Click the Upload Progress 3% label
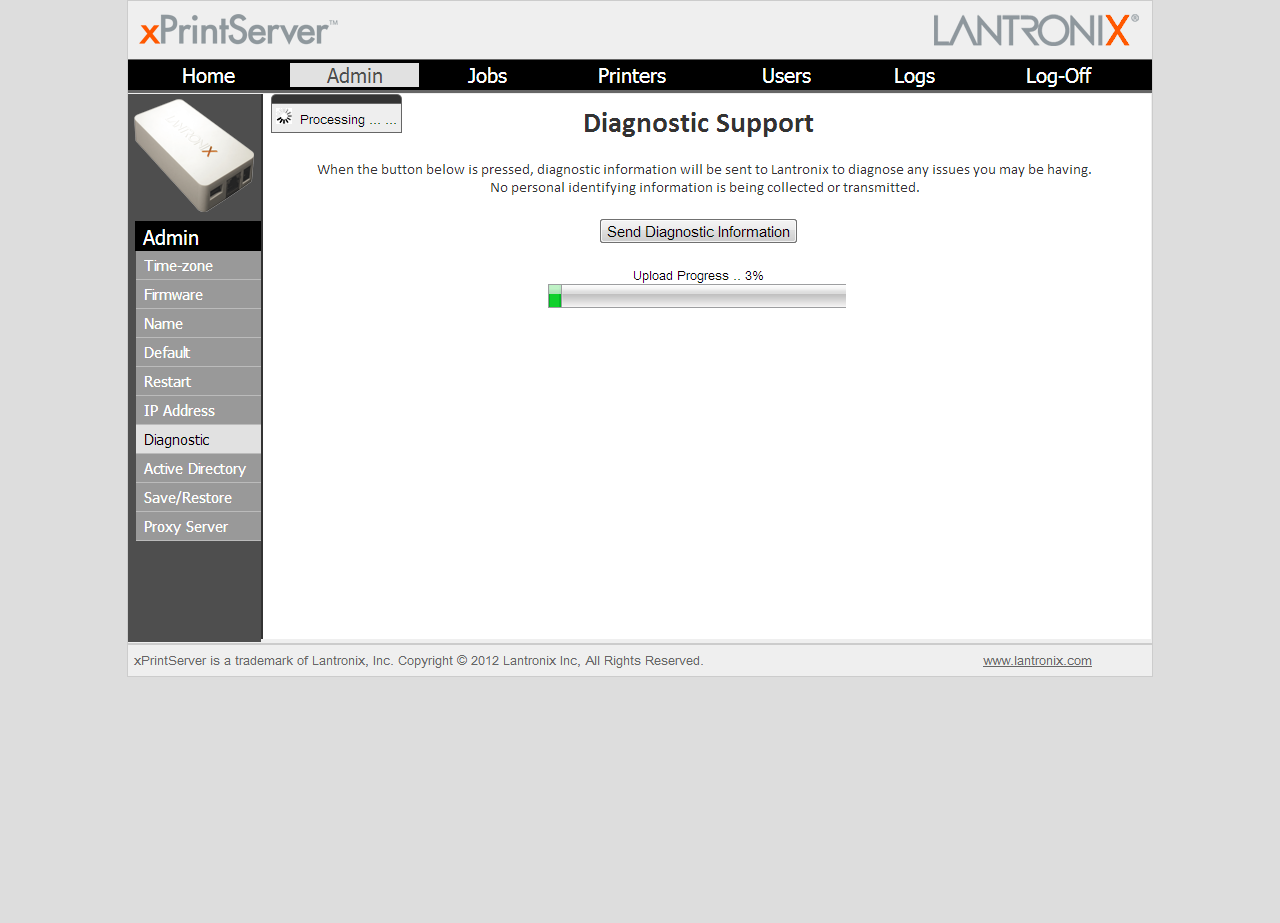Image resolution: width=1280 pixels, height=923 pixels. pos(698,276)
